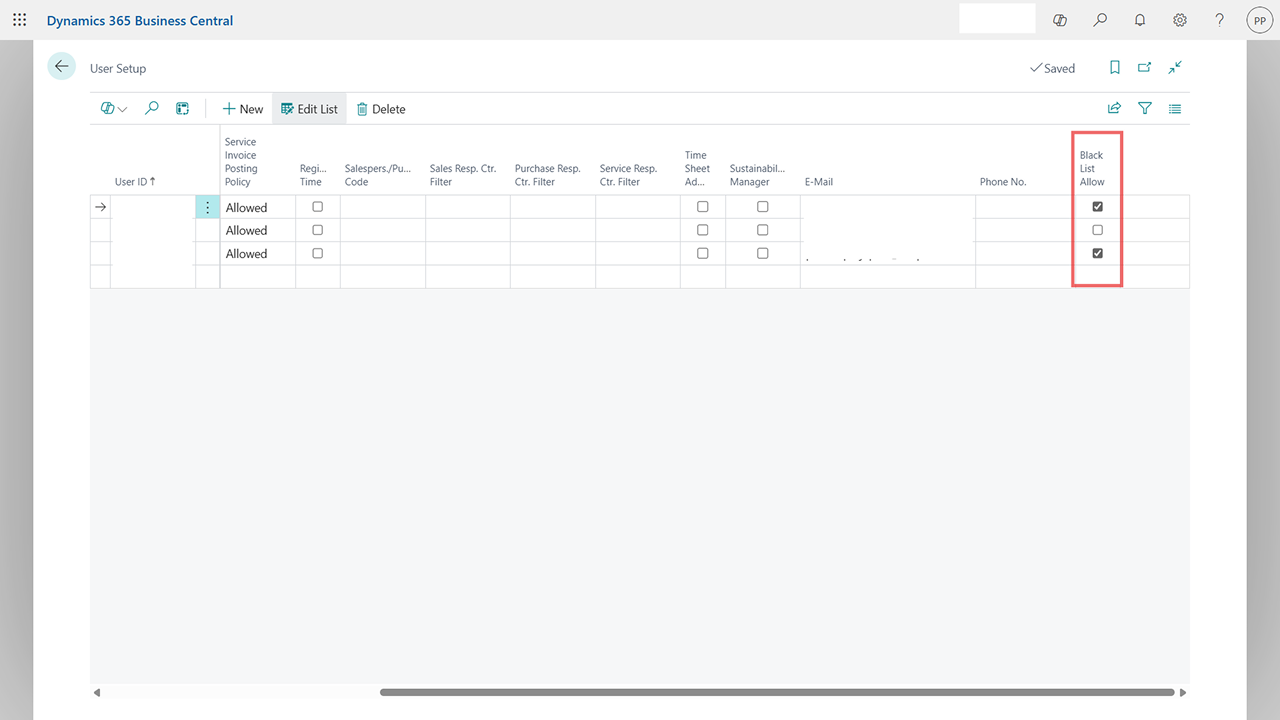This screenshot has height=720, width=1280.
Task: Click the search magnifier in top bar
Action: [x=1100, y=20]
